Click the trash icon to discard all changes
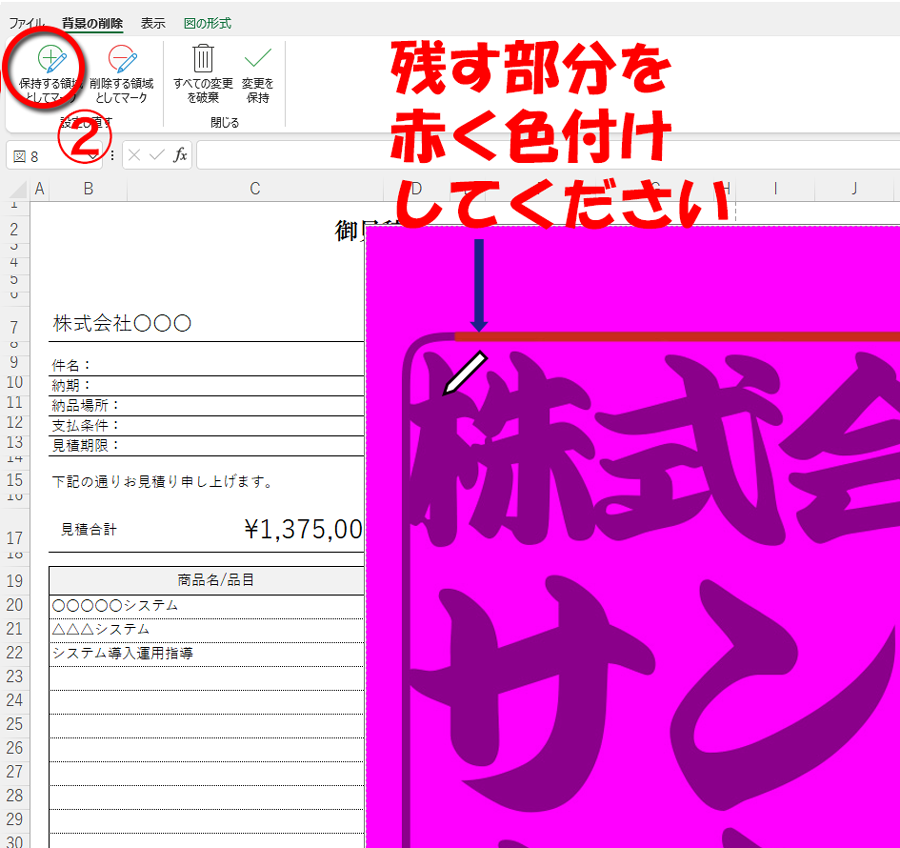This screenshot has width=900, height=848. coord(203,75)
